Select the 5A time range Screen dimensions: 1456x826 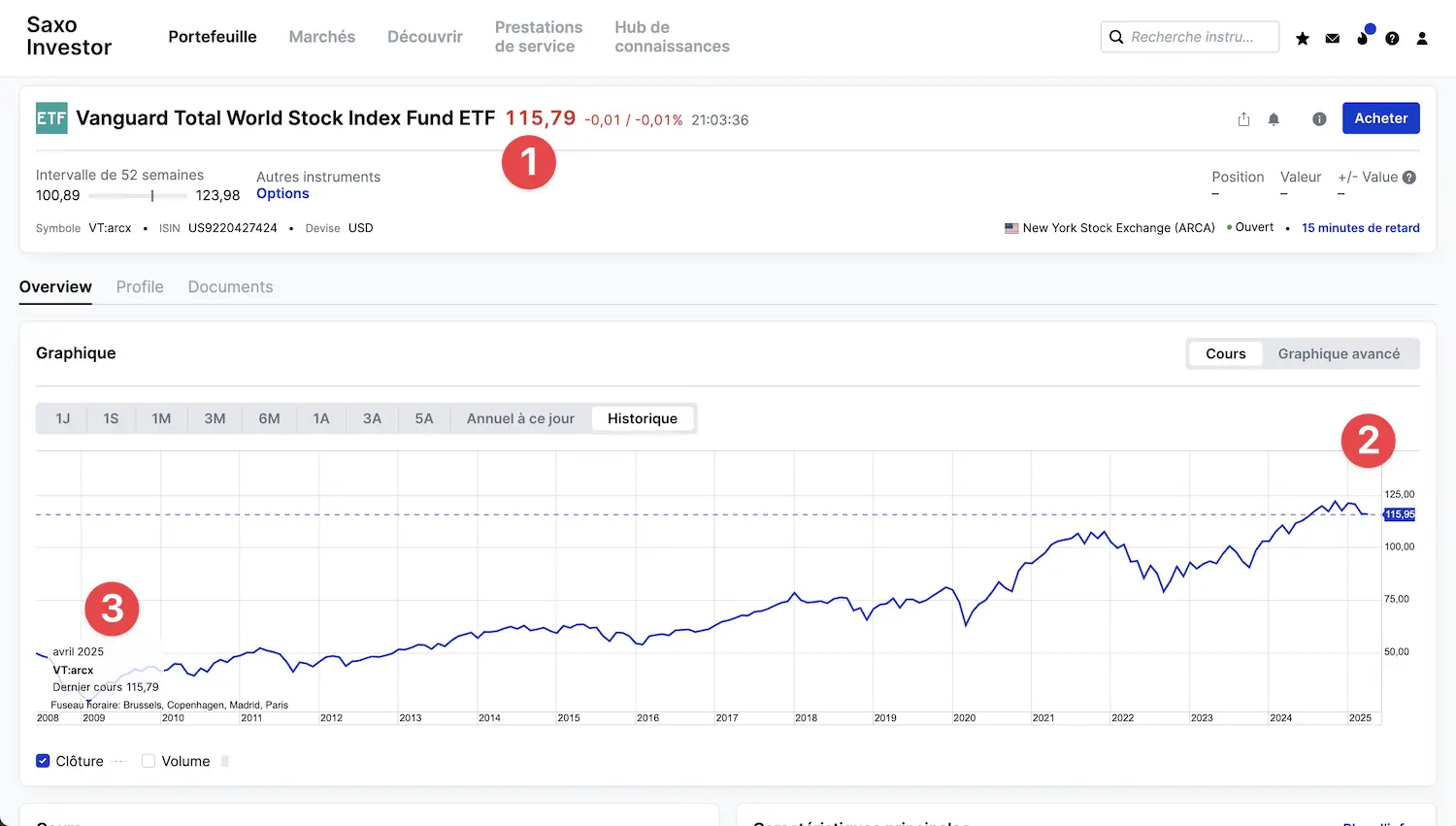point(424,418)
